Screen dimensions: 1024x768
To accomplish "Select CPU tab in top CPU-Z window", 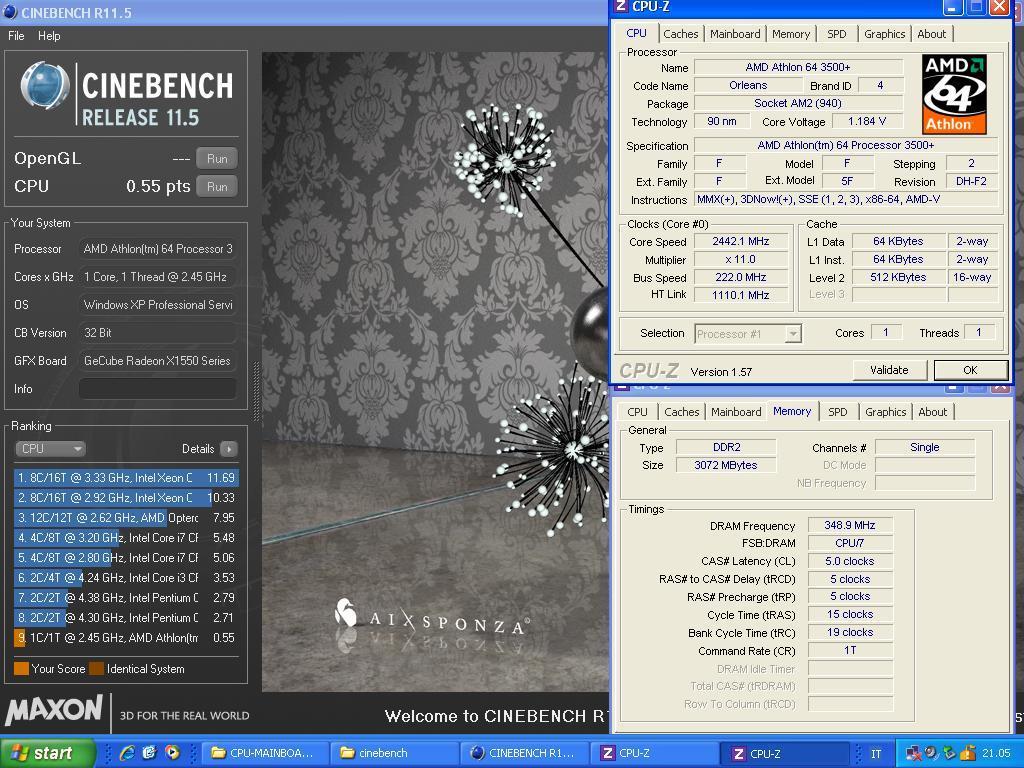I will point(636,33).
